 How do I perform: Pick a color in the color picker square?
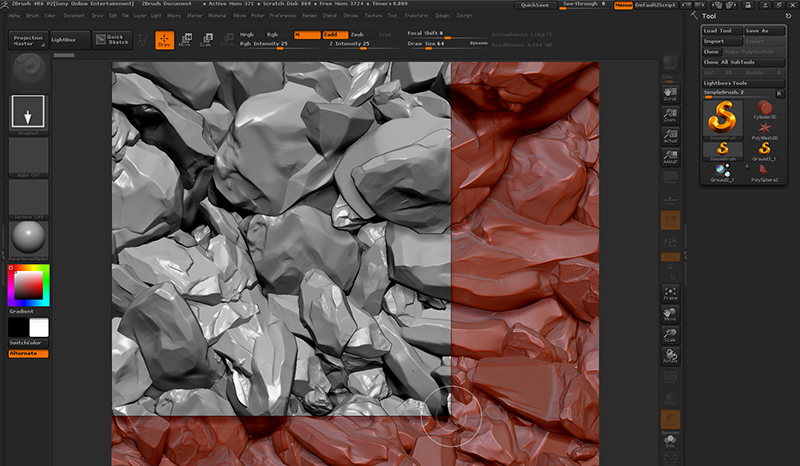coord(29,285)
